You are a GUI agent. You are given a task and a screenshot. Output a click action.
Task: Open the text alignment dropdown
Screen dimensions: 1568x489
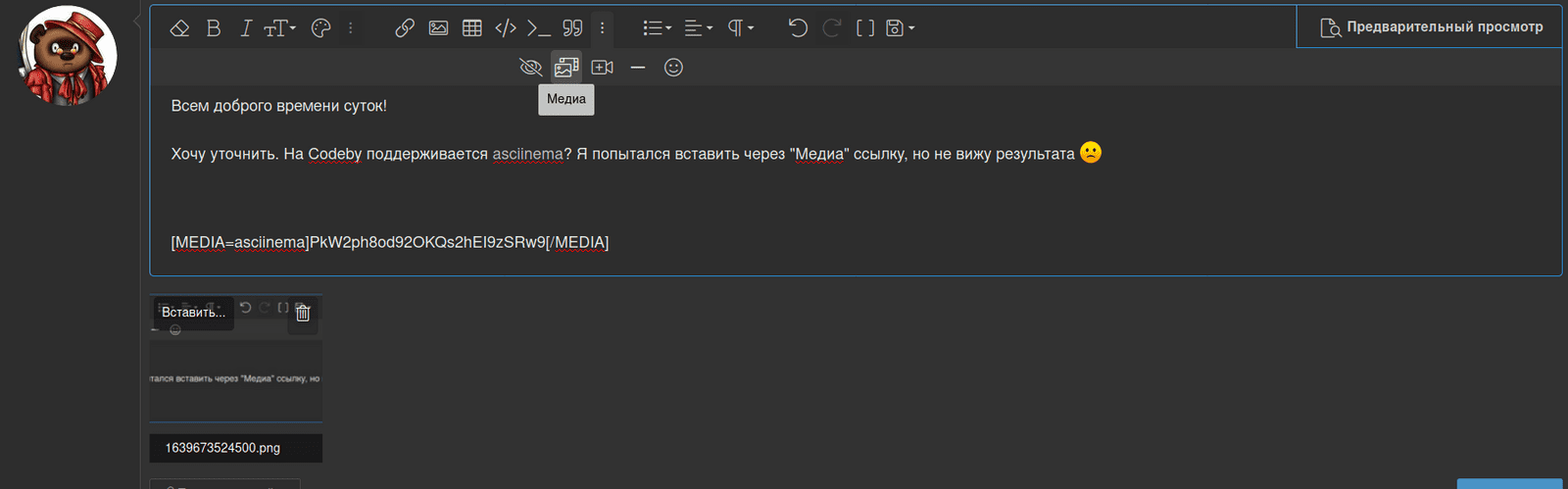pos(698,28)
